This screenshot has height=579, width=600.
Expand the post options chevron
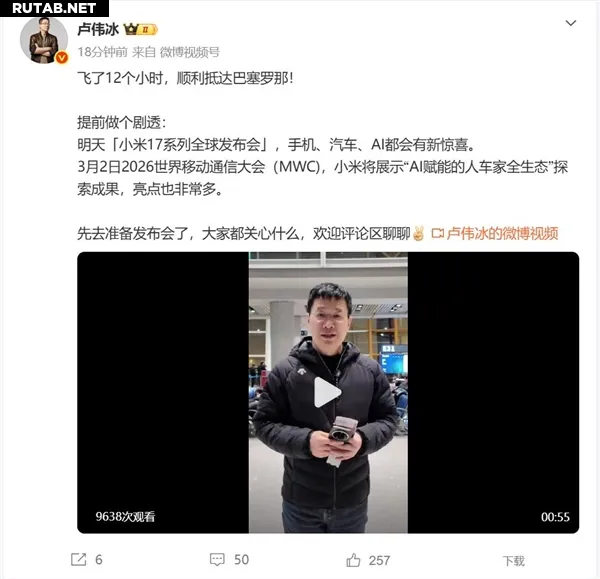[x=571, y=23]
